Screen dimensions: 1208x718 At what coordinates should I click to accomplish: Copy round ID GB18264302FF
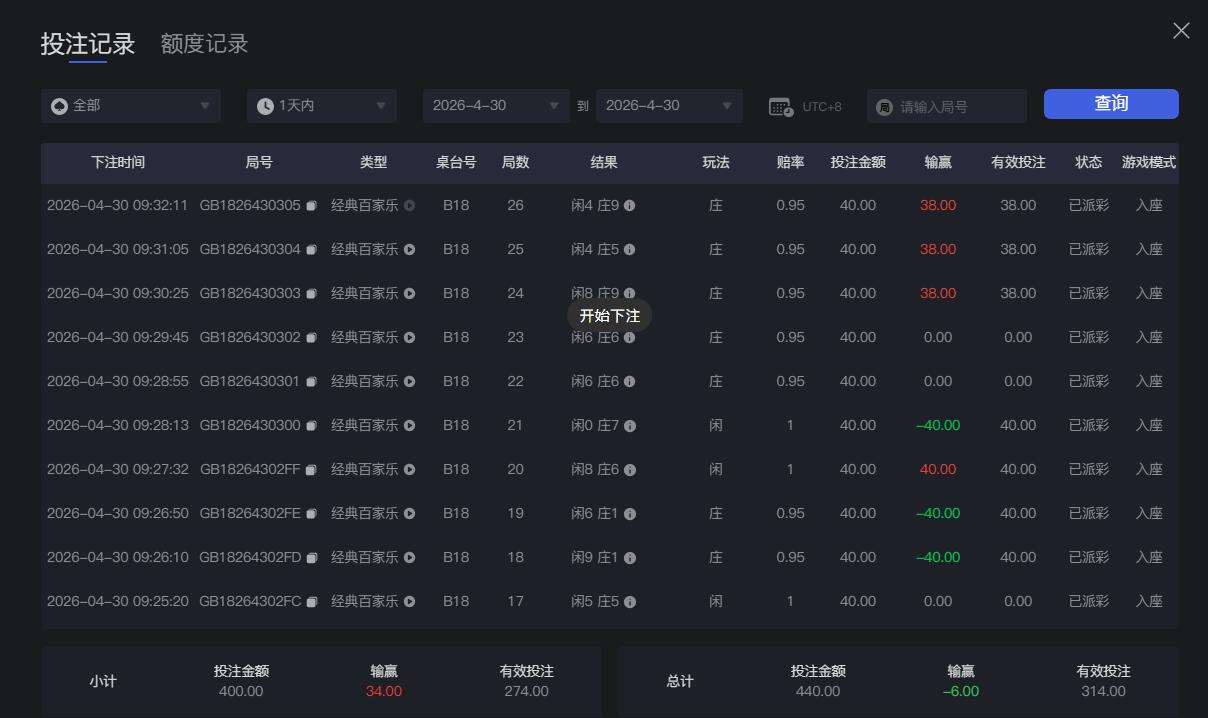tap(311, 470)
